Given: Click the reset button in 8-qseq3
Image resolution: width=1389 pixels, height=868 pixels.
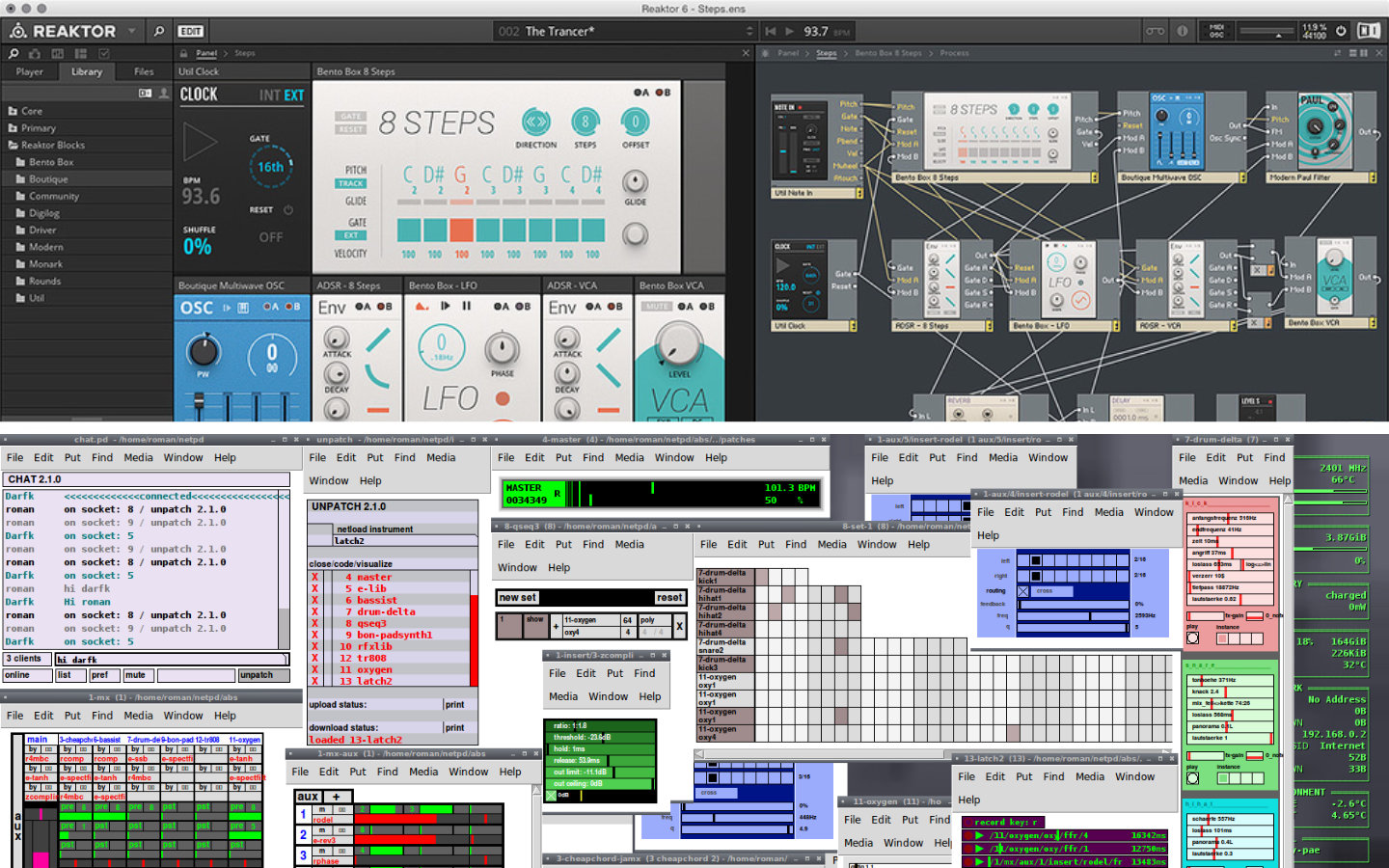Looking at the screenshot, I should point(669,597).
